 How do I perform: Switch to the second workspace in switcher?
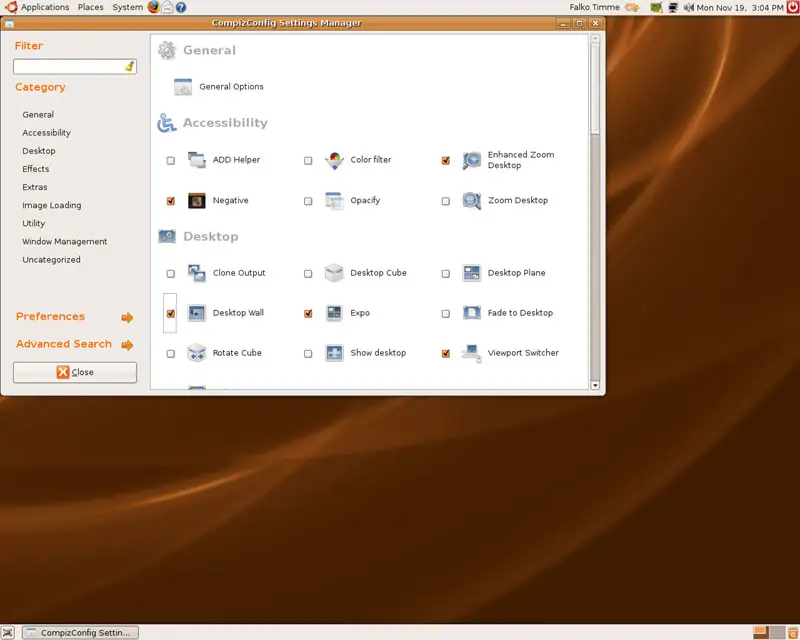click(x=777, y=632)
